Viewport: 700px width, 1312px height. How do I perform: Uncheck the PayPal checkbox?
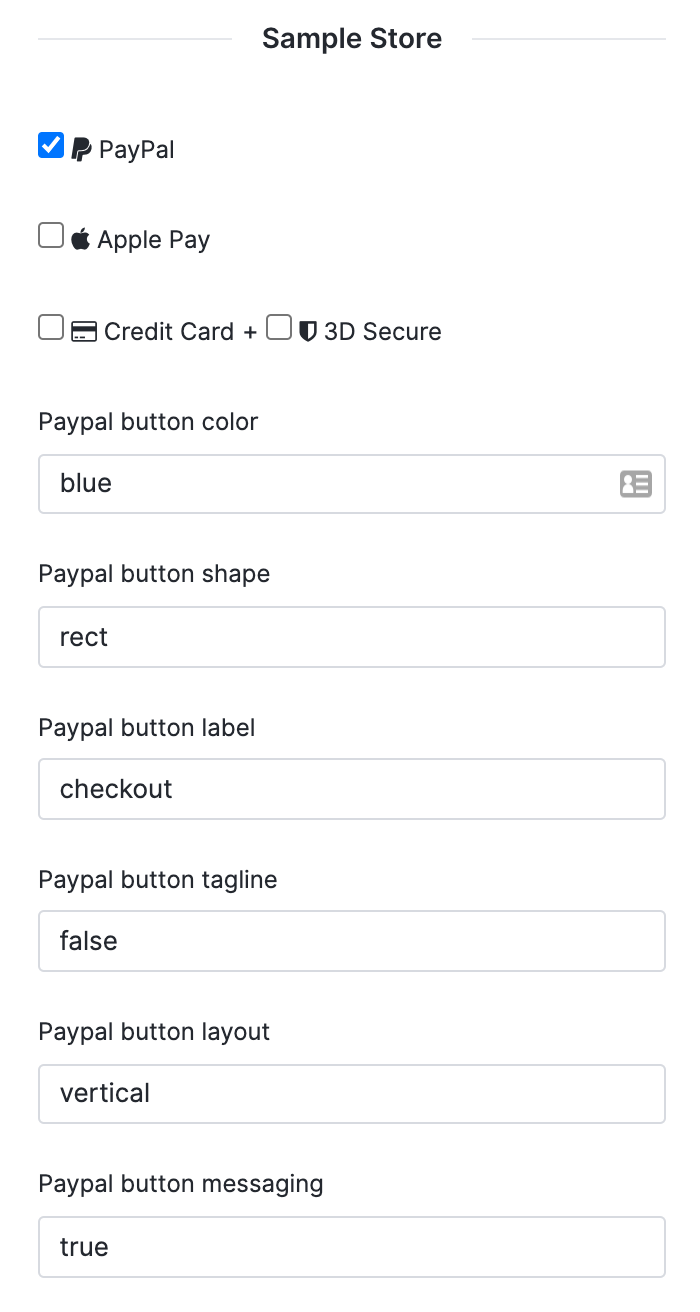pyautogui.click(x=51, y=146)
